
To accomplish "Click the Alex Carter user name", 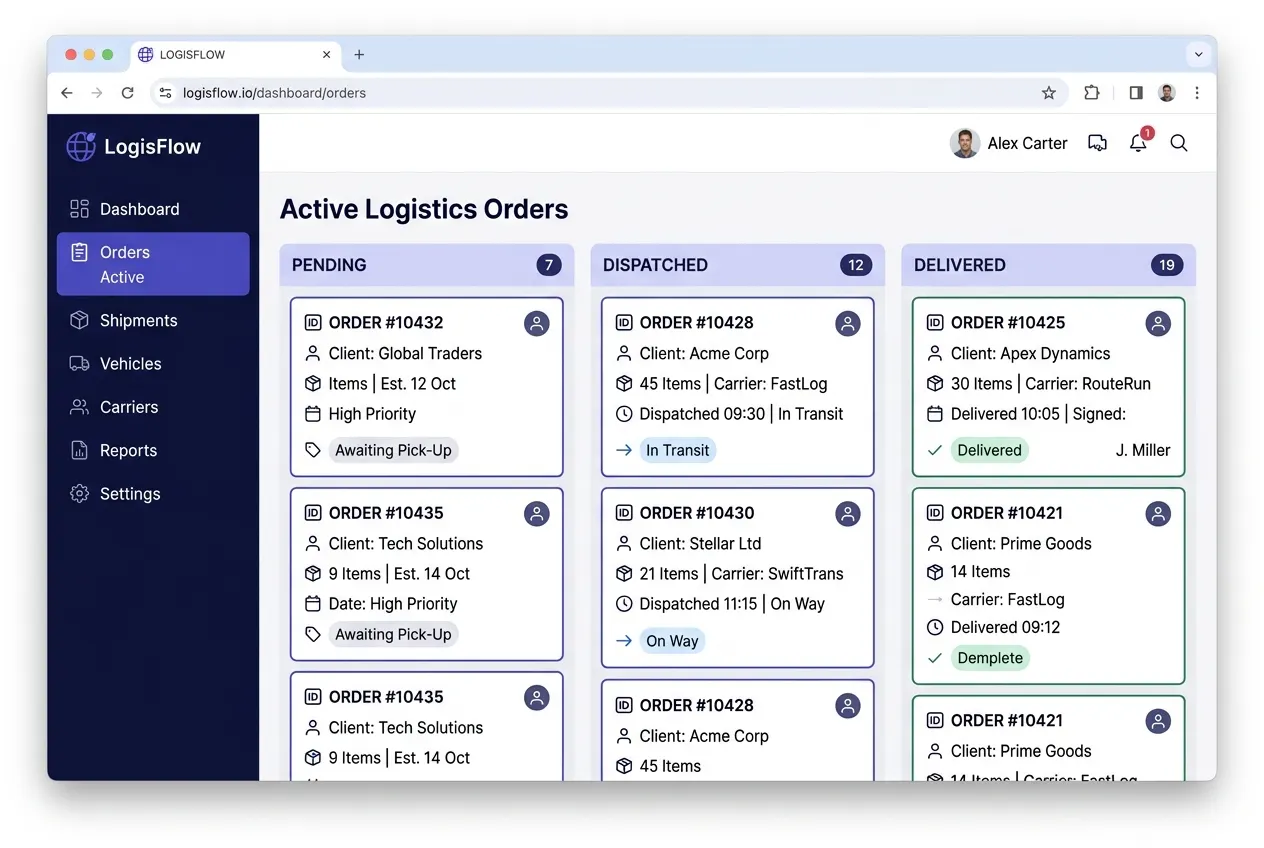I will pos(1027,143).
